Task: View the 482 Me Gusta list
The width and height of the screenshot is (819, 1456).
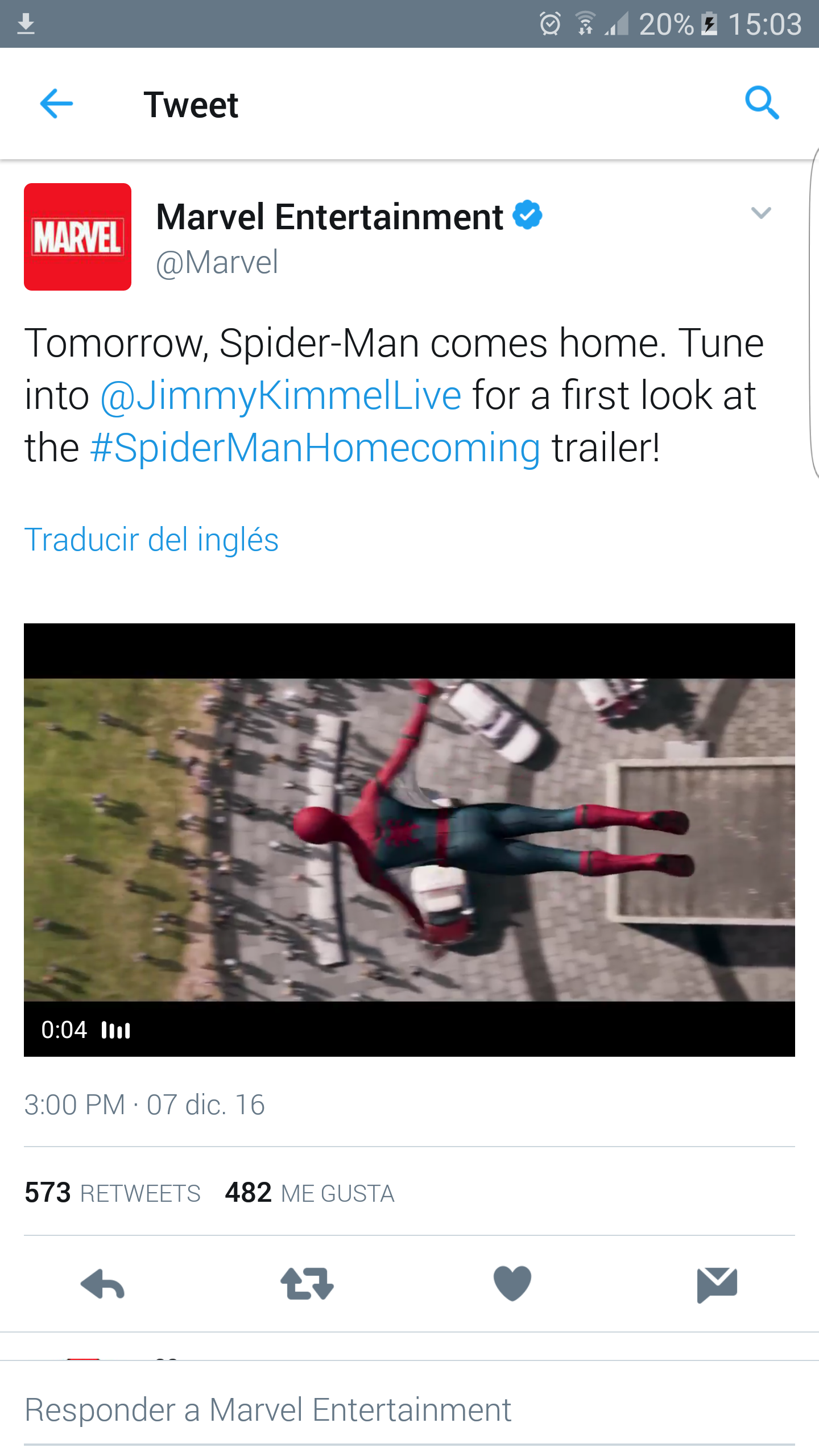Action: [309, 1192]
